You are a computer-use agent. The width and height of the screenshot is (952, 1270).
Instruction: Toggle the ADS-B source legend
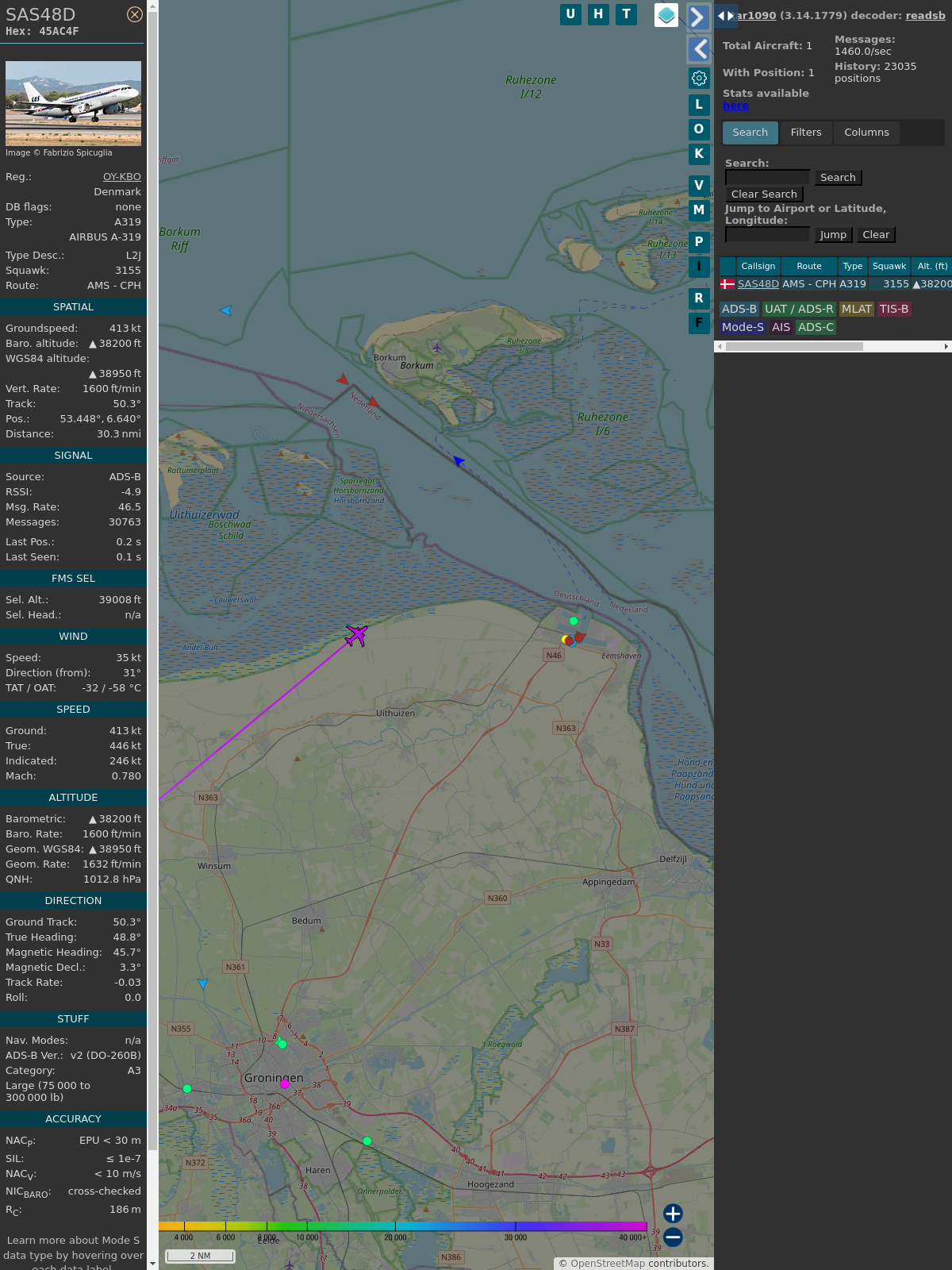(739, 310)
